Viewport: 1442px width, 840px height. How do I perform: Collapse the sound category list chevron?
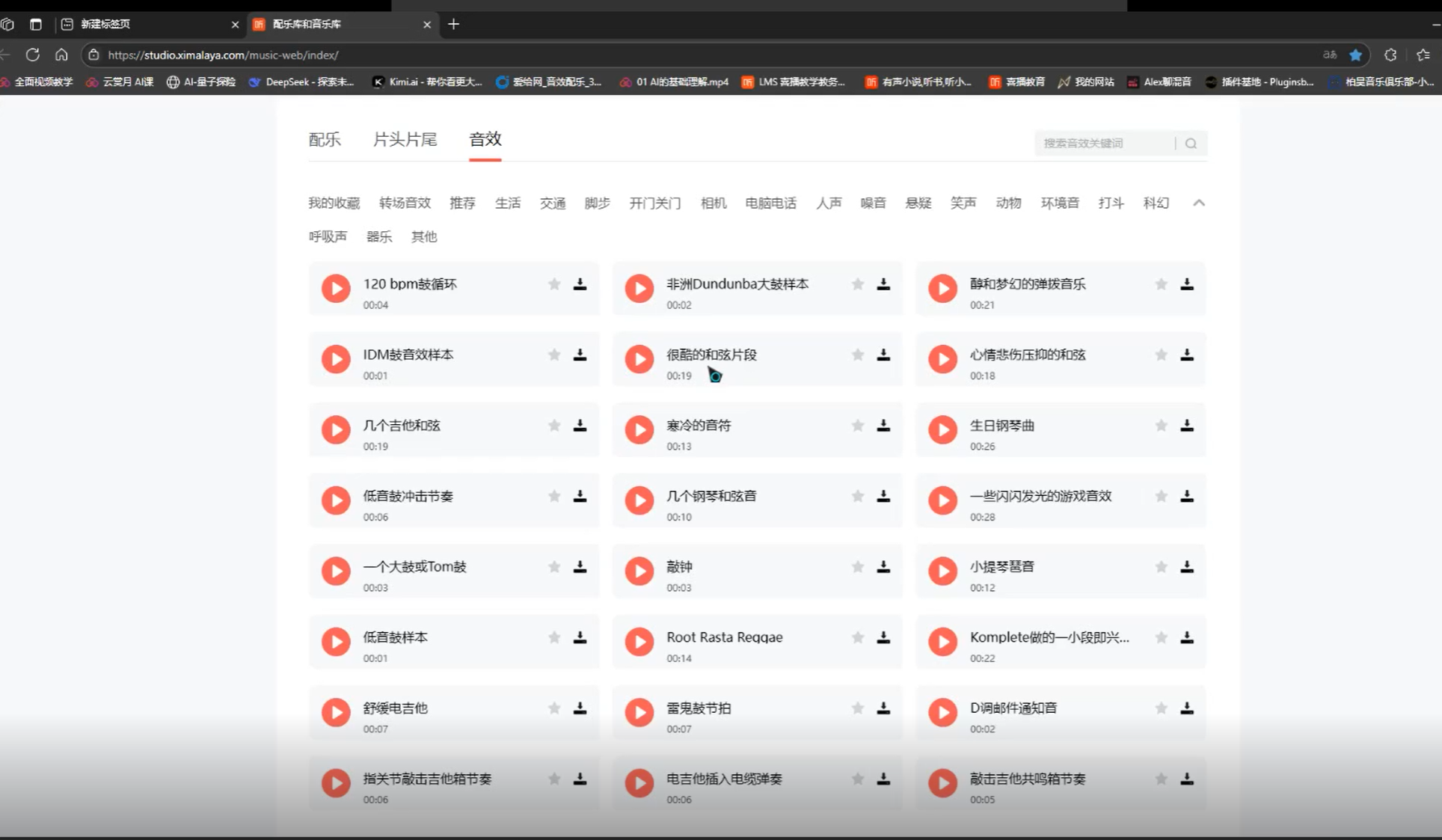coord(1199,203)
